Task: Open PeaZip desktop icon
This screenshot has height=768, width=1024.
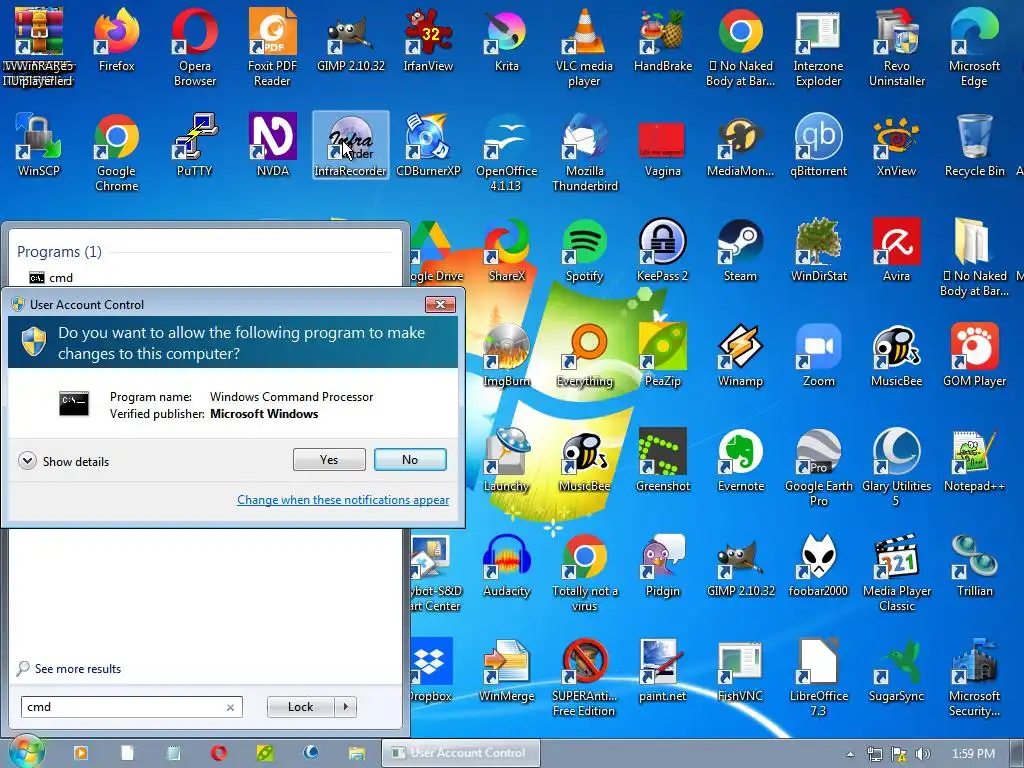Action: click(662, 355)
